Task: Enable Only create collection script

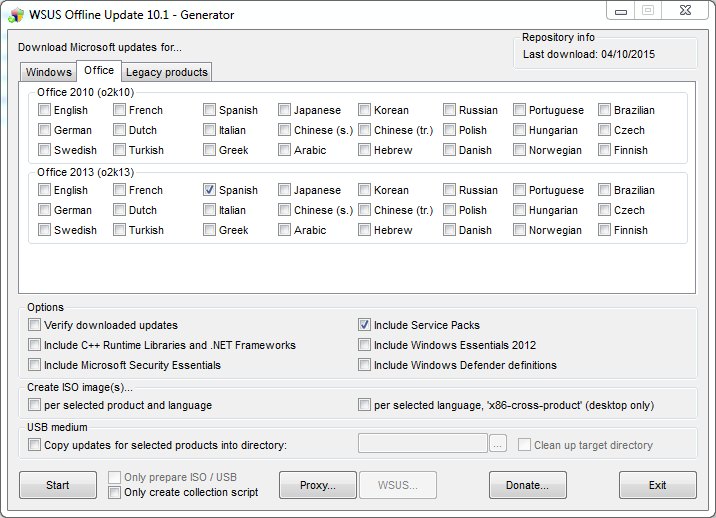Action: click(115, 492)
